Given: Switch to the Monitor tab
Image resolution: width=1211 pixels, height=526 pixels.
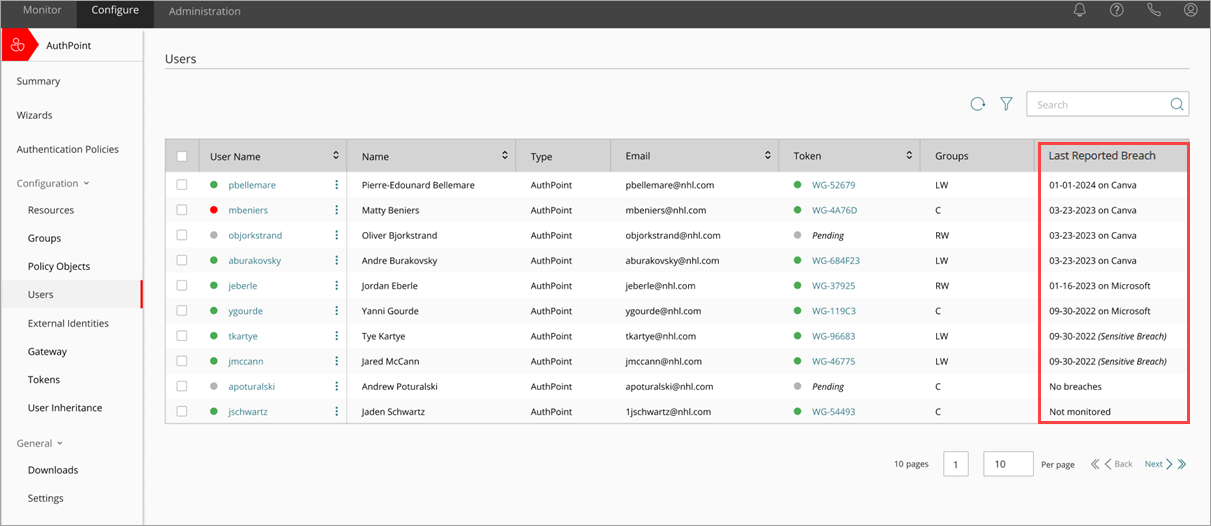Looking at the screenshot, I should click(41, 11).
